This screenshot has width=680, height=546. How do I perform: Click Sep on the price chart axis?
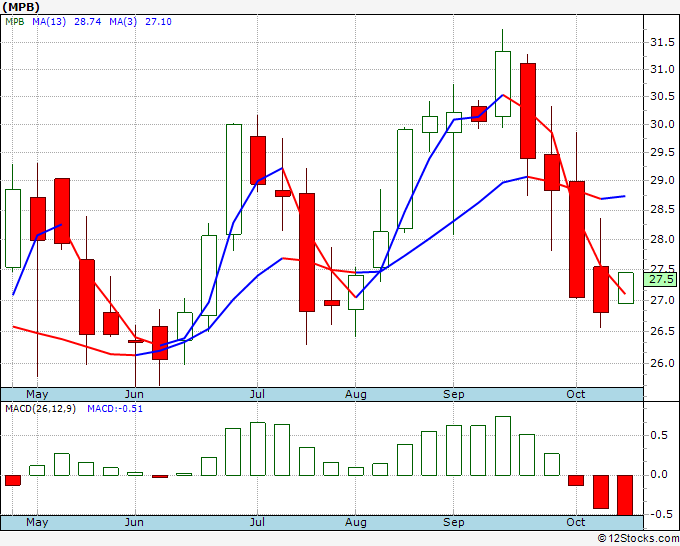tap(454, 394)
